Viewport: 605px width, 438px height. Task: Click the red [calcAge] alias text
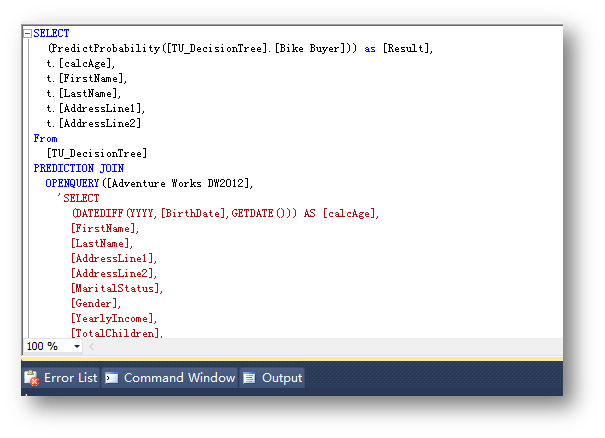pos(349,214)
